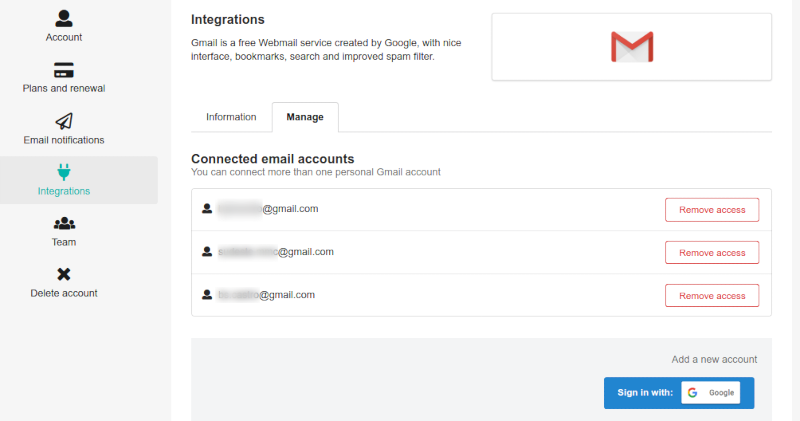Select the Integrations sidebar label
The height and width of the screenshot is (421, 800).
[x=64, y=191]
